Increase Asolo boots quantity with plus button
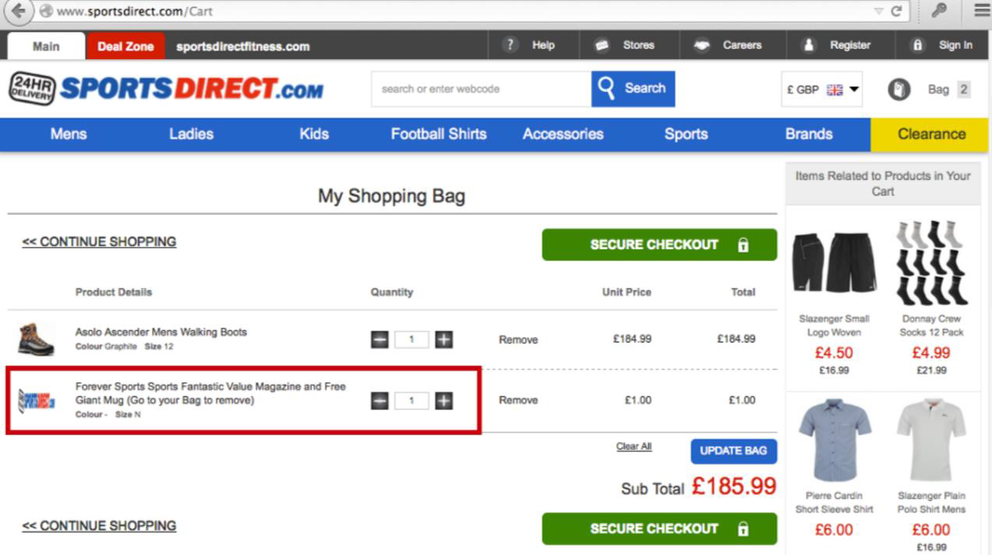This screenshot has width=992, height=555. (x=444, y=340)
